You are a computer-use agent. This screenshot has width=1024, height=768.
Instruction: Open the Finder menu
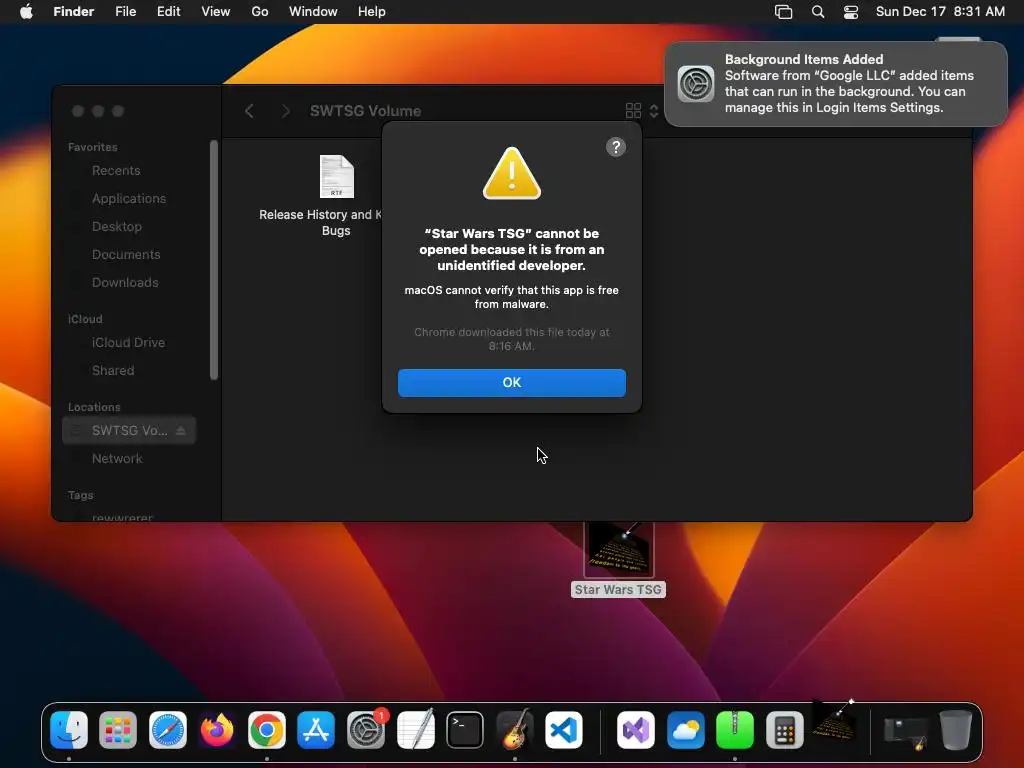[x=74, y=12]
